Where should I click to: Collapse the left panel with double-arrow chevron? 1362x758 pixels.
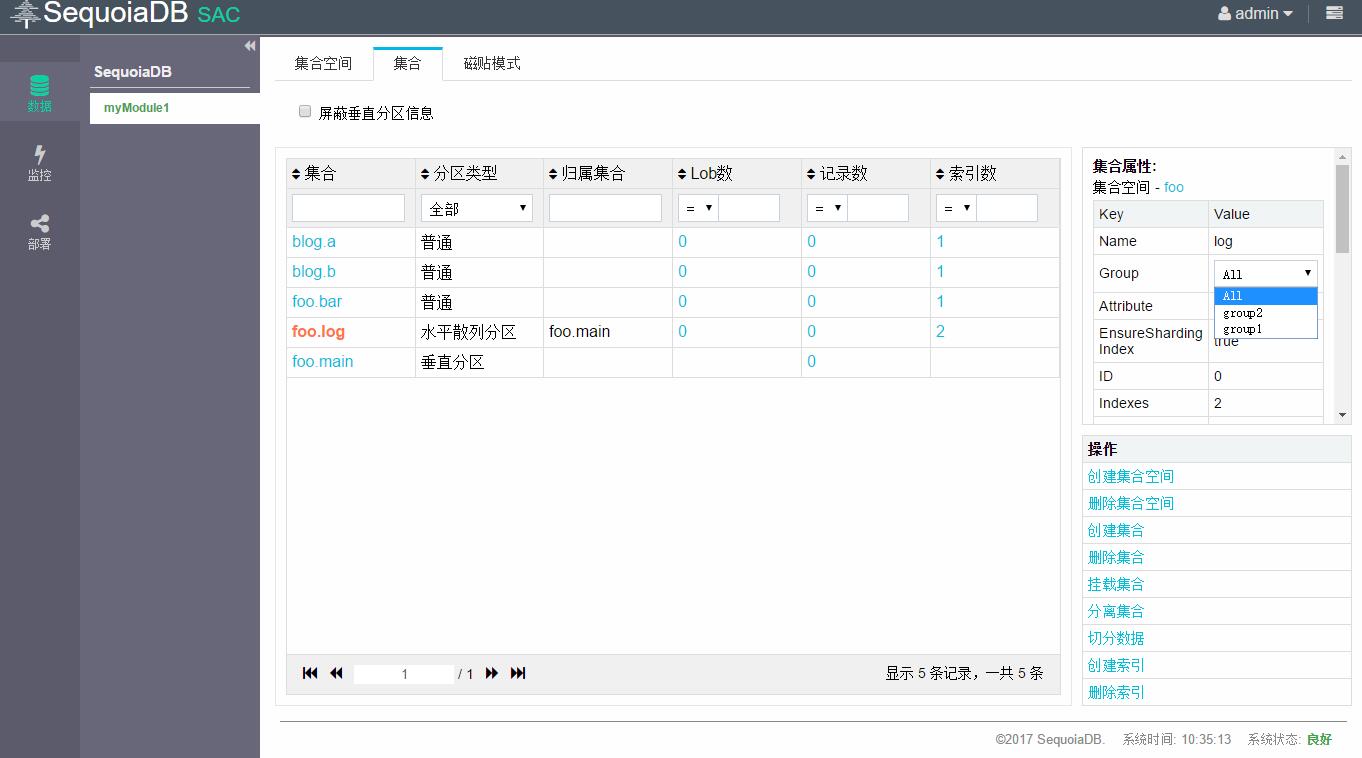(249, 45)
